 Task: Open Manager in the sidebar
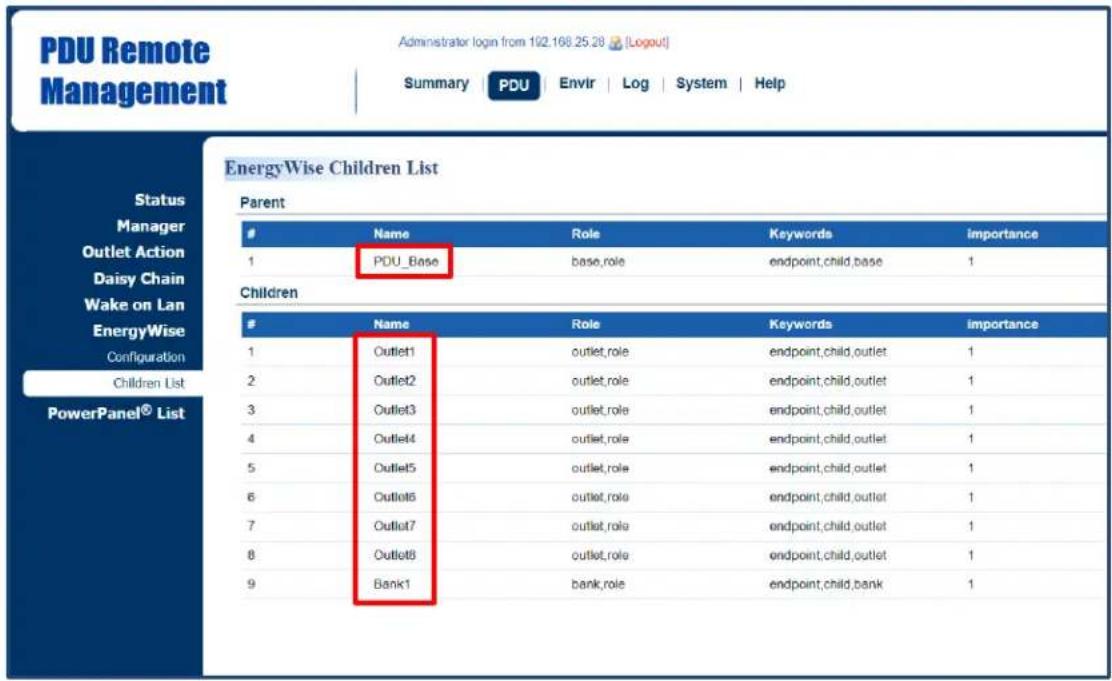pyautogui.click(x=150, y=226)
